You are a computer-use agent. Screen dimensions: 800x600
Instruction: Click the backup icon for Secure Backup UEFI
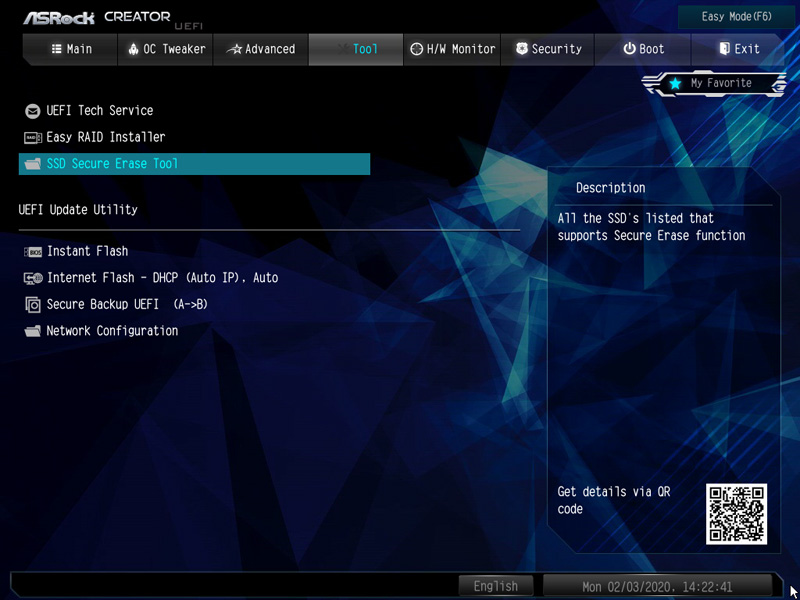[33, 305]
